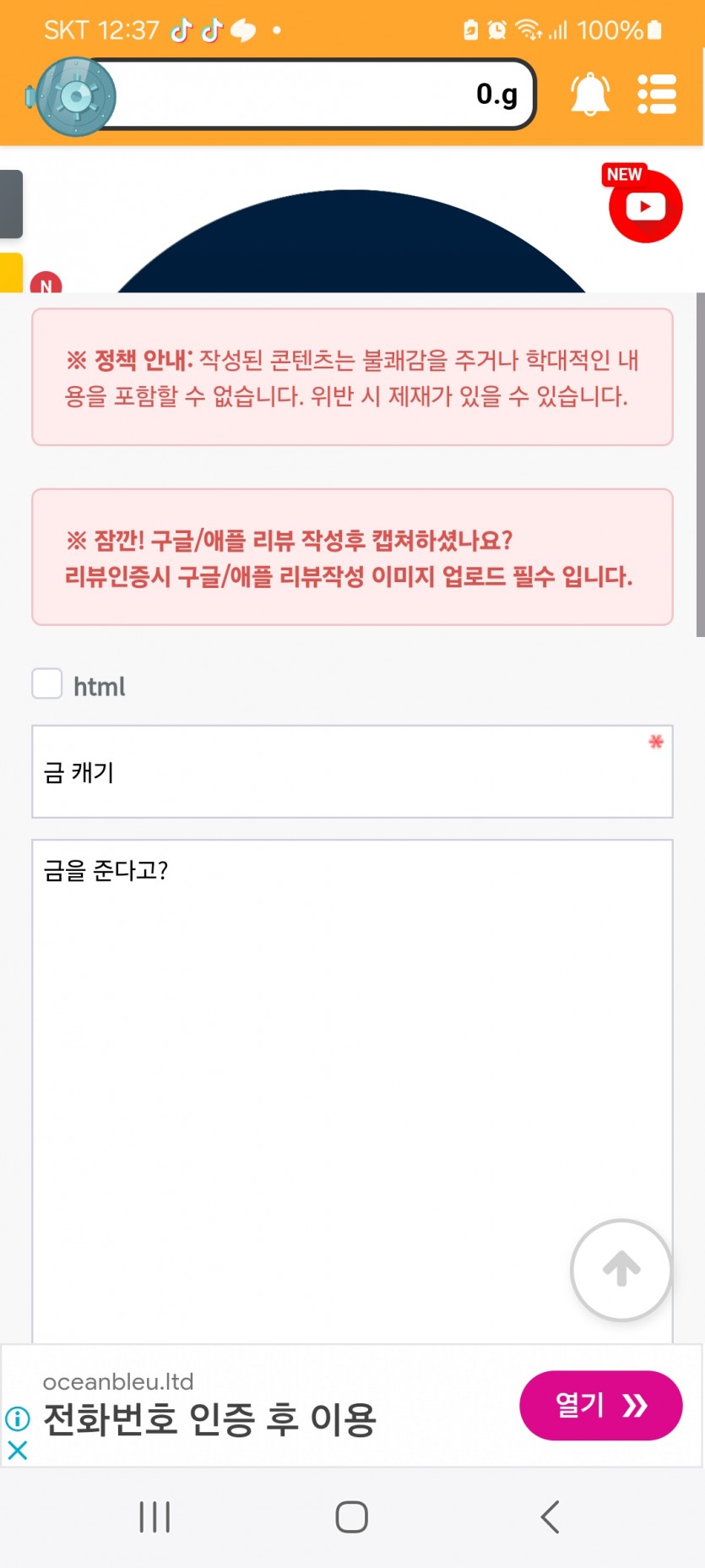Close the ad banner with X

coord(17,1451)
